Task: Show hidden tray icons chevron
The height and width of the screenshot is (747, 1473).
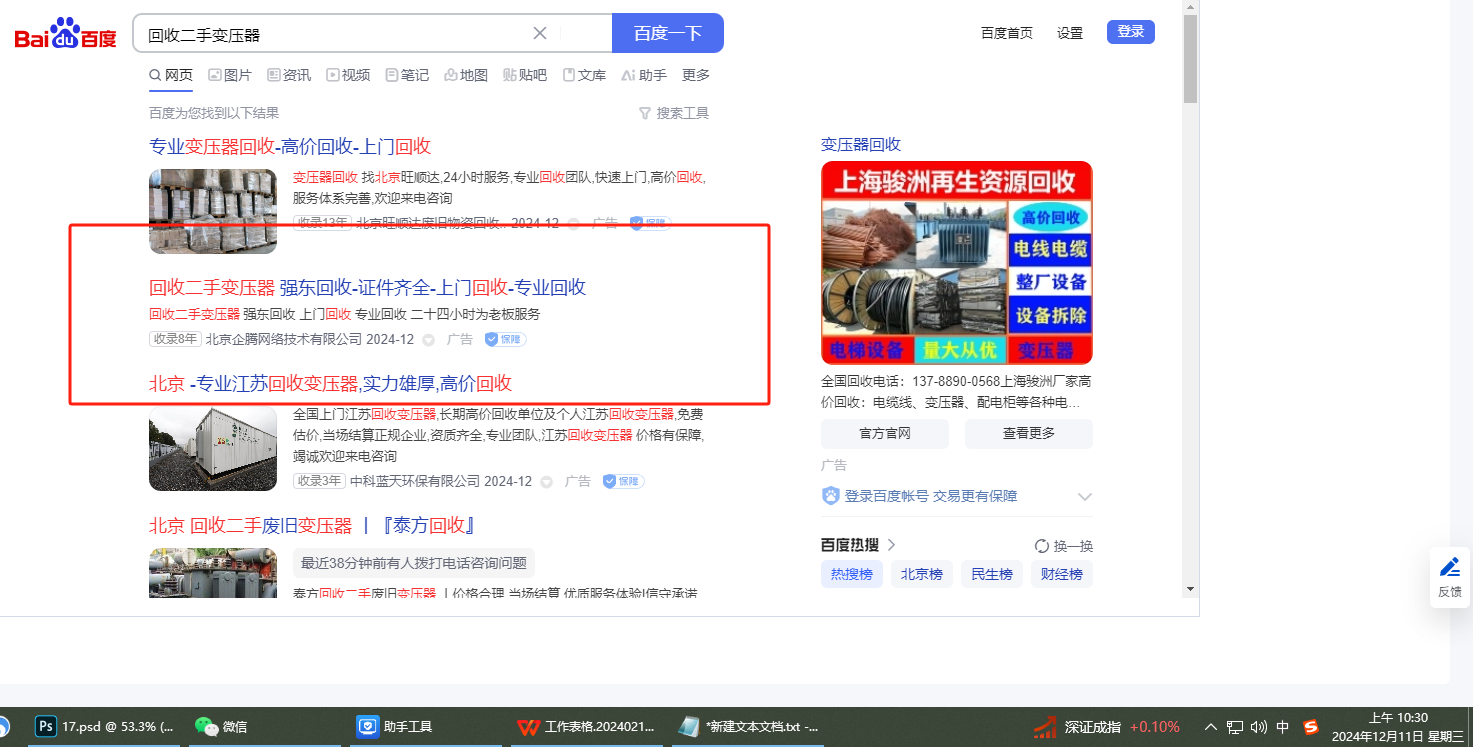Action: click(1211, 727)
